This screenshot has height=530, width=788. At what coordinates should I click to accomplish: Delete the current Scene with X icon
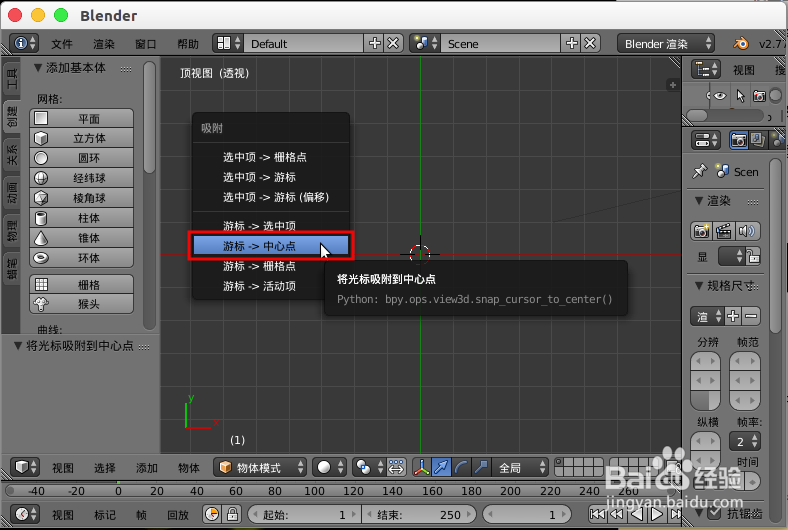tap(590, 43)
